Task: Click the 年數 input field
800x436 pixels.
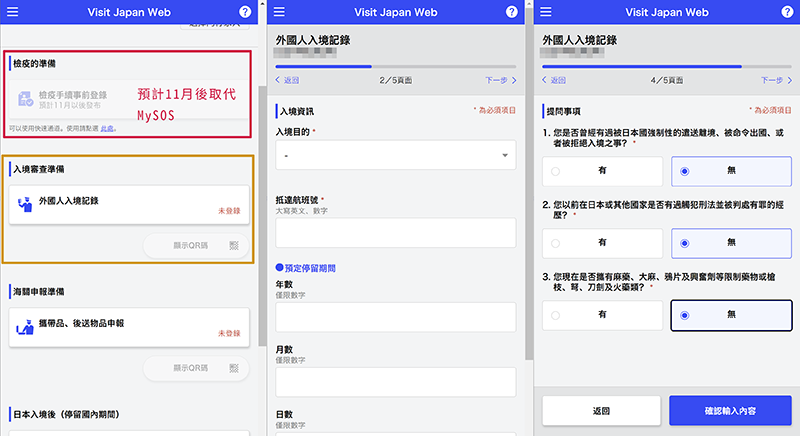Action: (395, 317)
